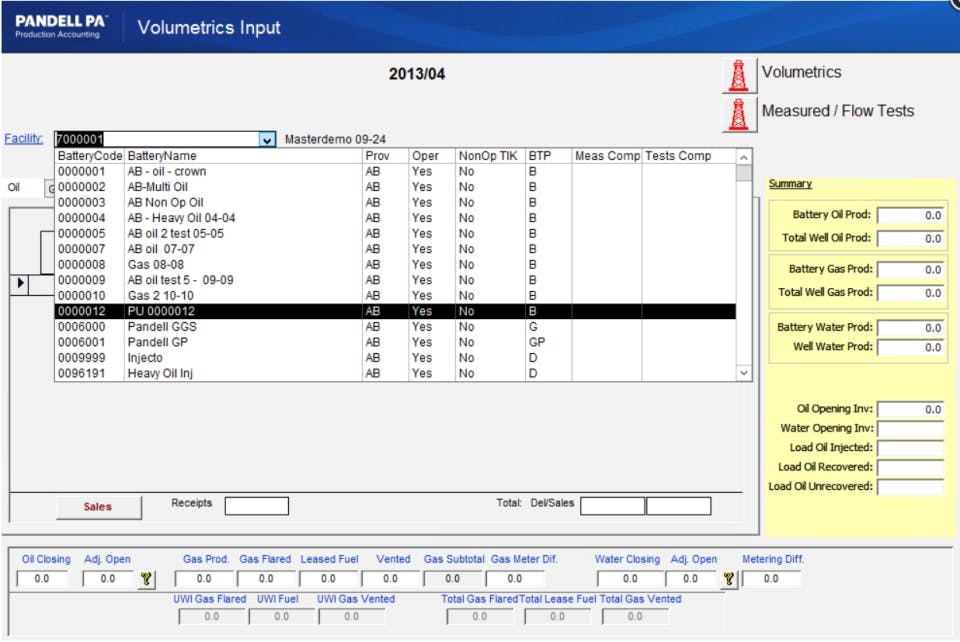Click the Gas Flared input field
The height and width of the screenshot is (642, 960).
(266, 579)
